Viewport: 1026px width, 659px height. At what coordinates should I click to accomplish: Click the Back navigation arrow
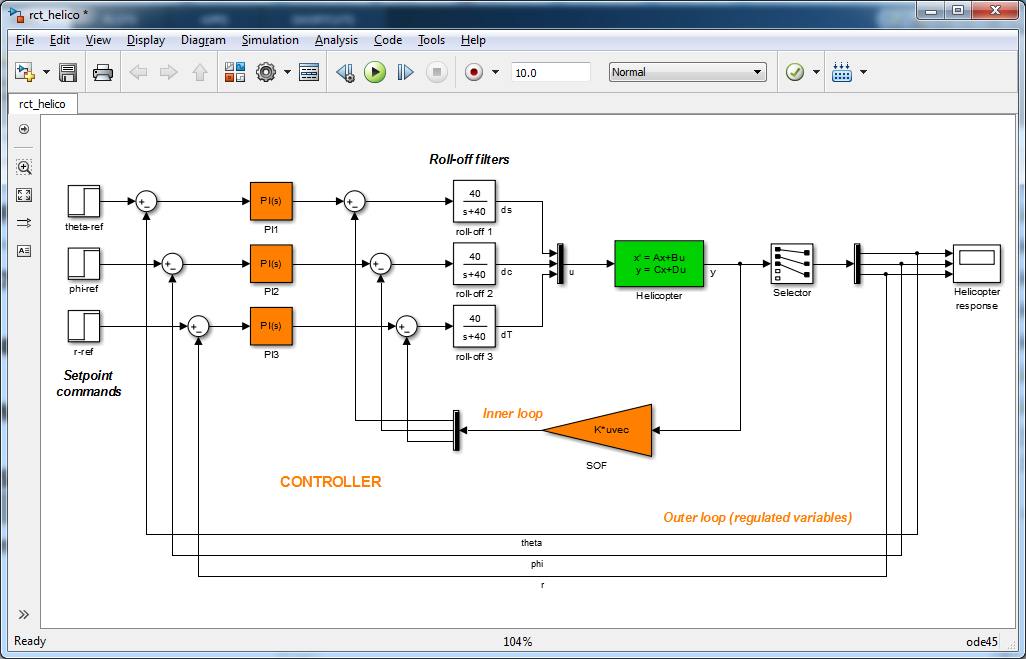click(138, 72)
